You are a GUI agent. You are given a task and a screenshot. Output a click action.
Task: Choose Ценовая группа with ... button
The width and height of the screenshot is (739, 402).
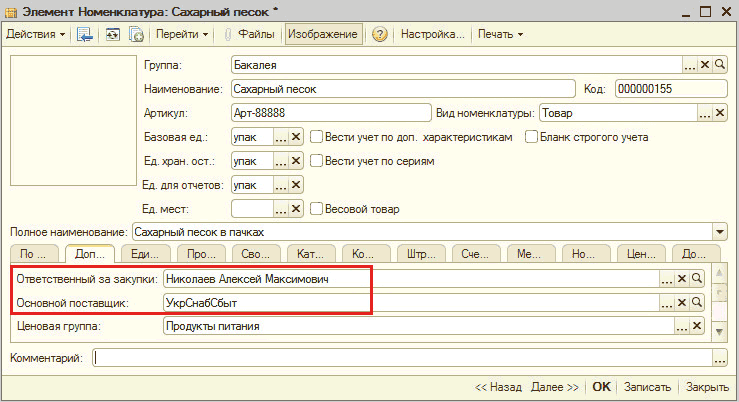pos(682,326)
